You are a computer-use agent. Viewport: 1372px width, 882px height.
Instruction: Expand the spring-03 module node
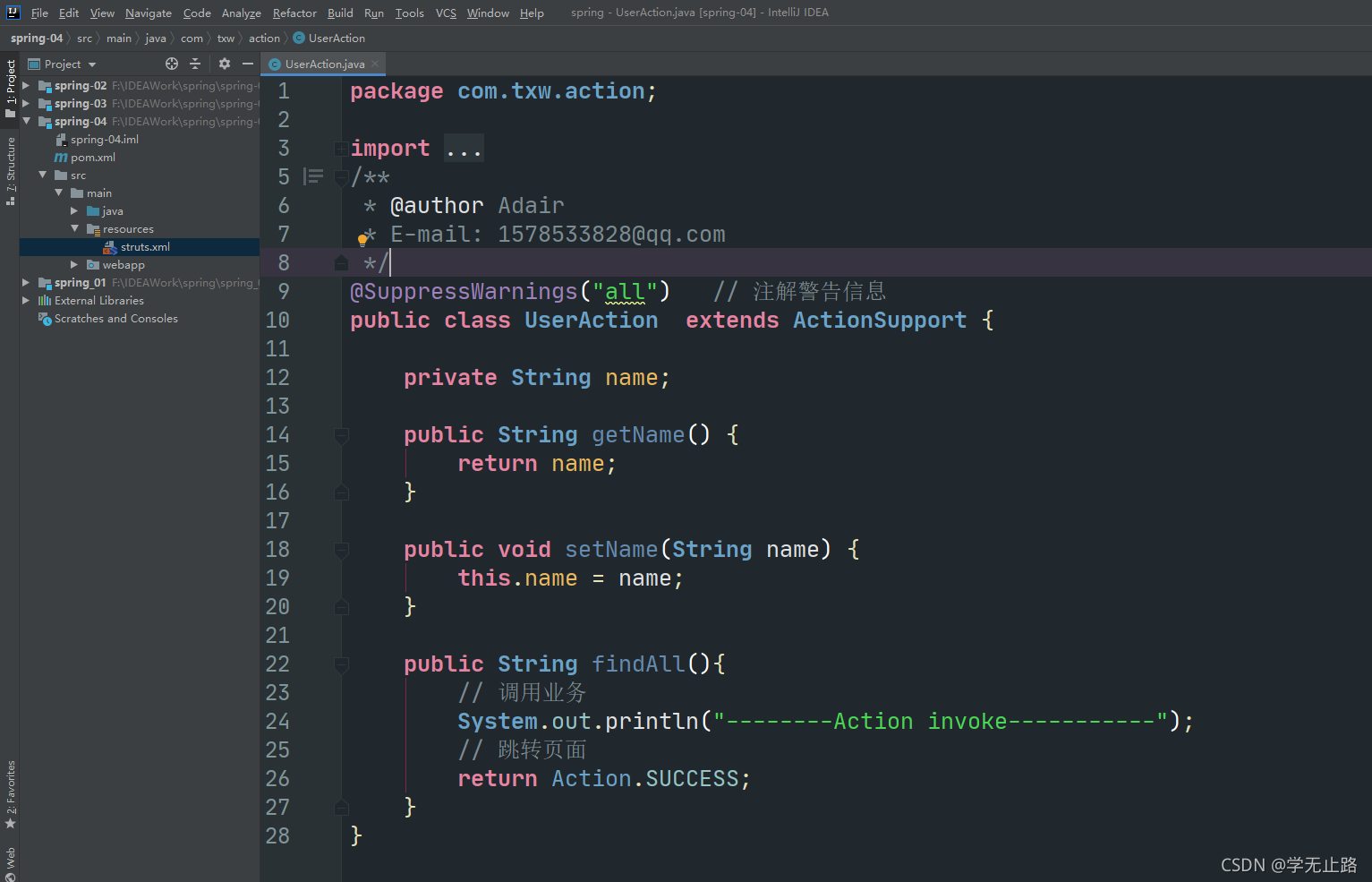pyautogui.click(x=26, y=103)
